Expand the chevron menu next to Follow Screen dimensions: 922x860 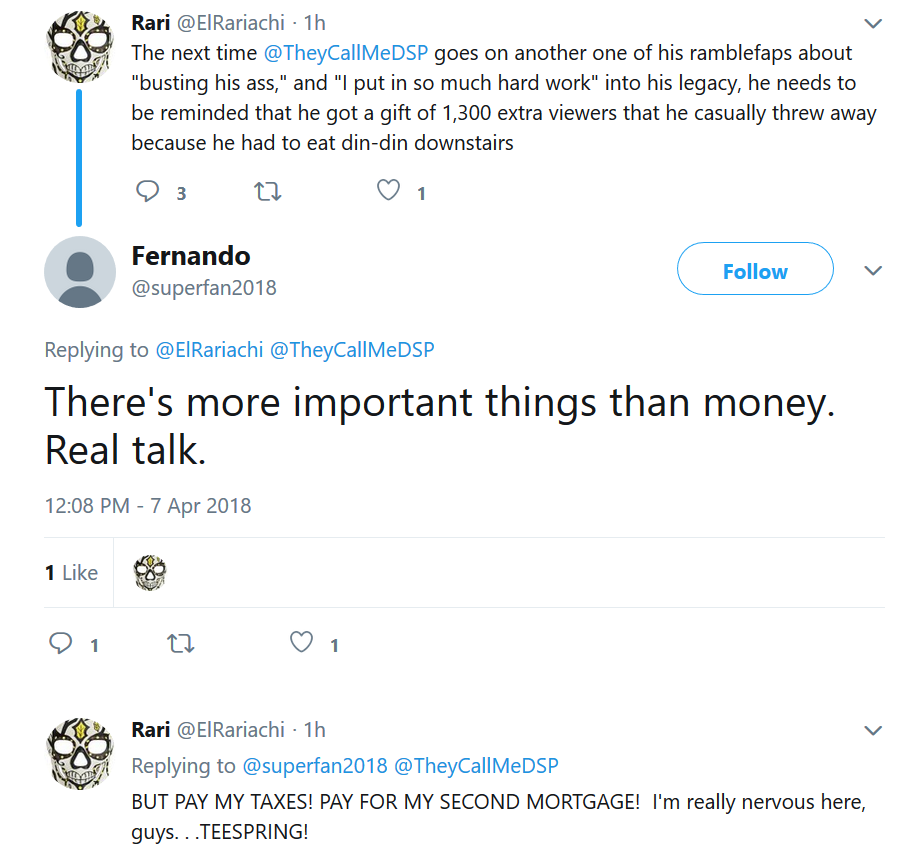(873, 270)
